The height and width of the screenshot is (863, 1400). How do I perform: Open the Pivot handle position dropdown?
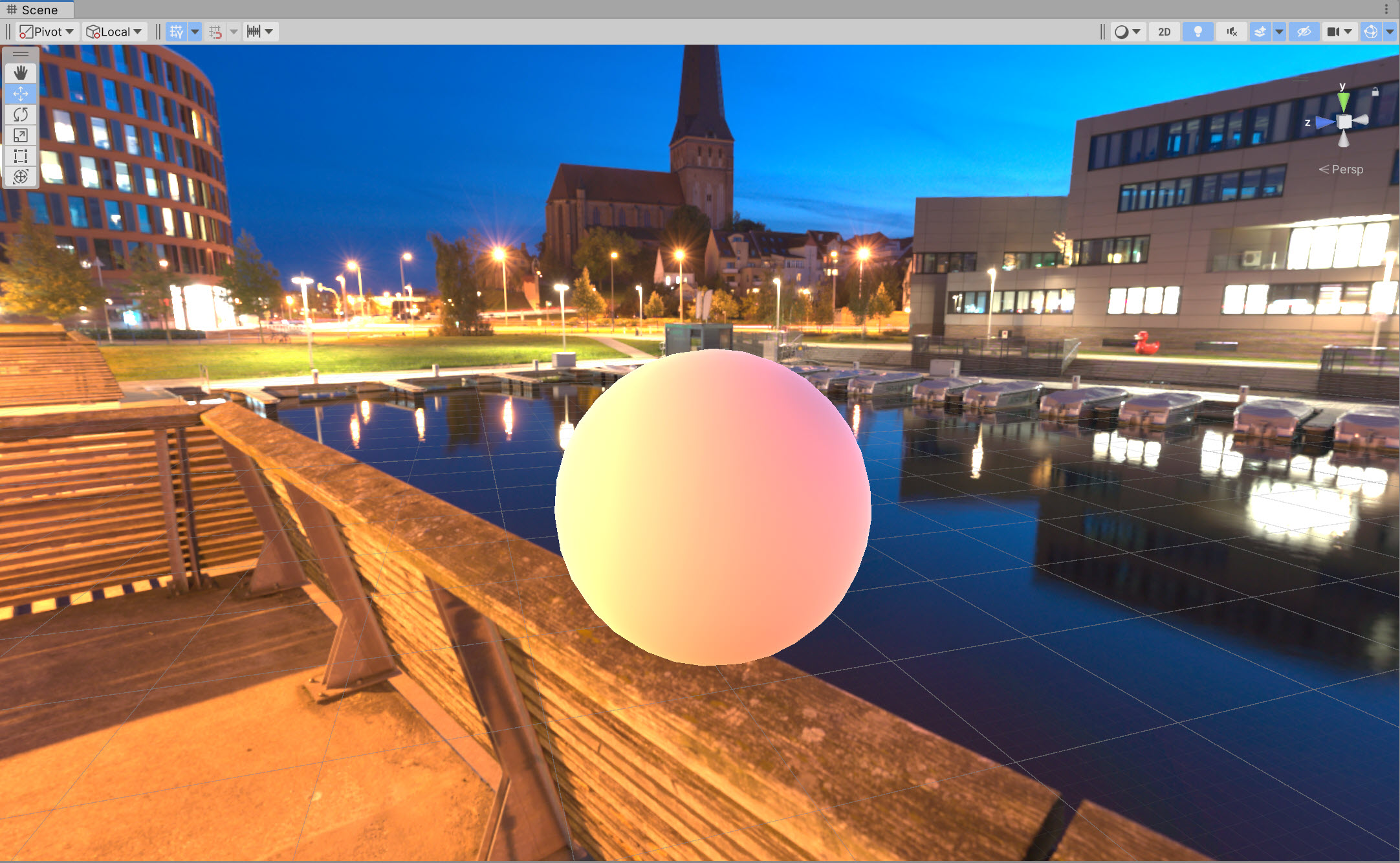coord(47,32)
